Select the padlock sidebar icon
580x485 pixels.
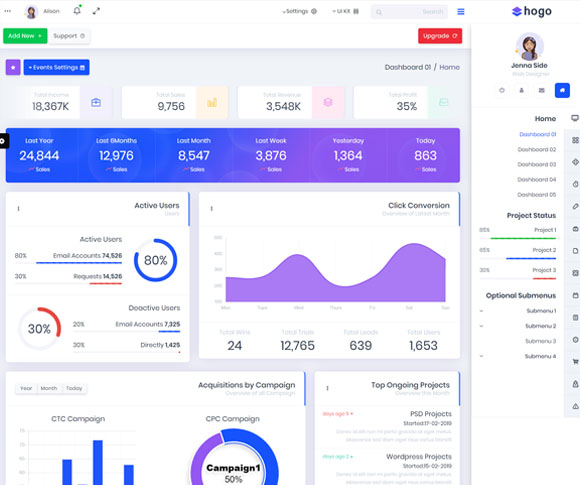pos(575,384)
